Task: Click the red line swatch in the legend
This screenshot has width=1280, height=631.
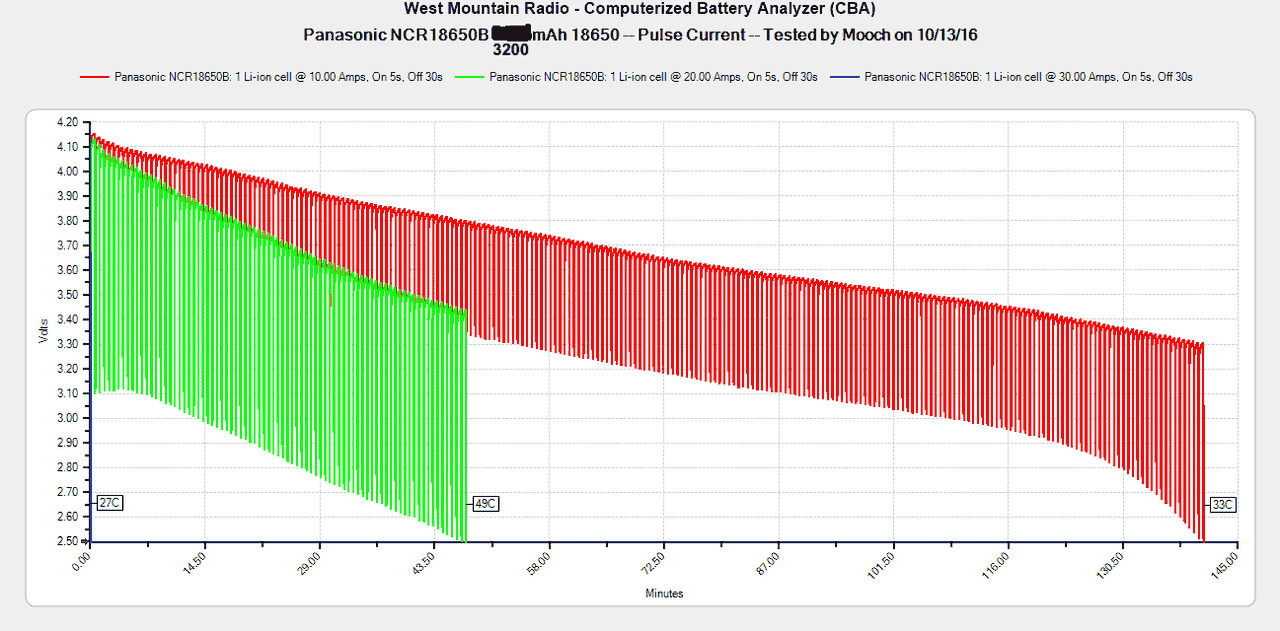Action: 96,77
